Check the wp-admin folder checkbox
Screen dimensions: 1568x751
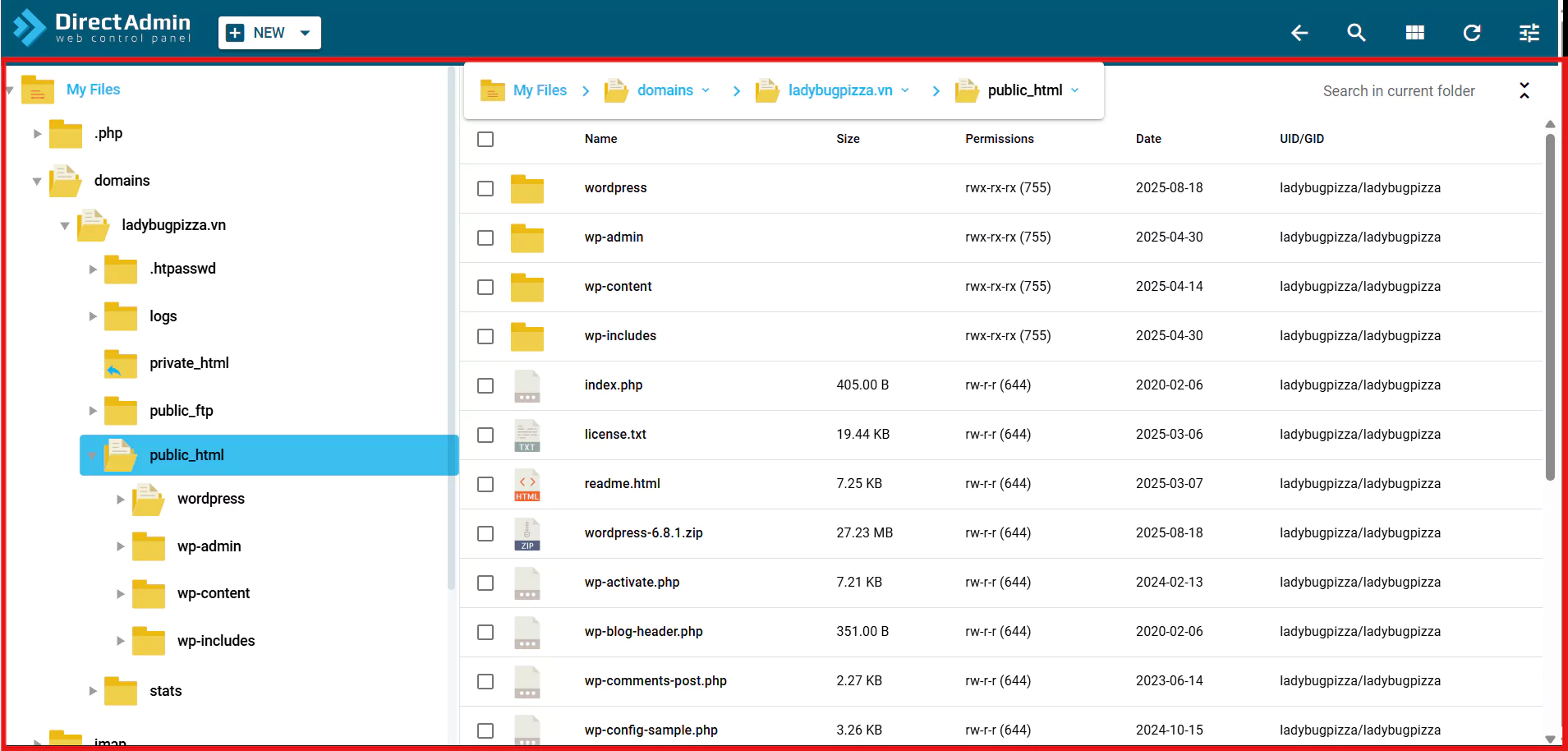485,237
